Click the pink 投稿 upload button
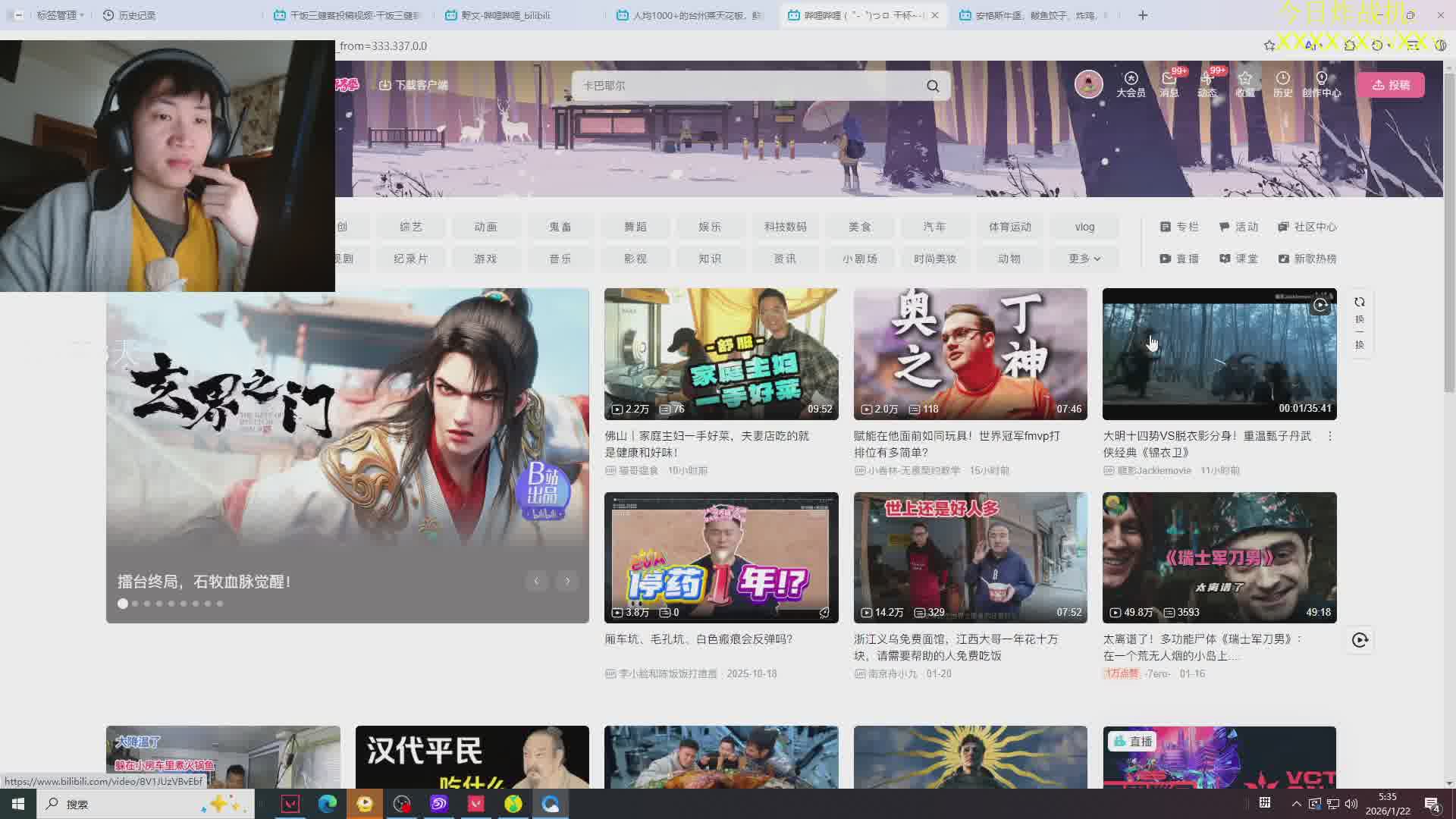 coord(1390,85)
